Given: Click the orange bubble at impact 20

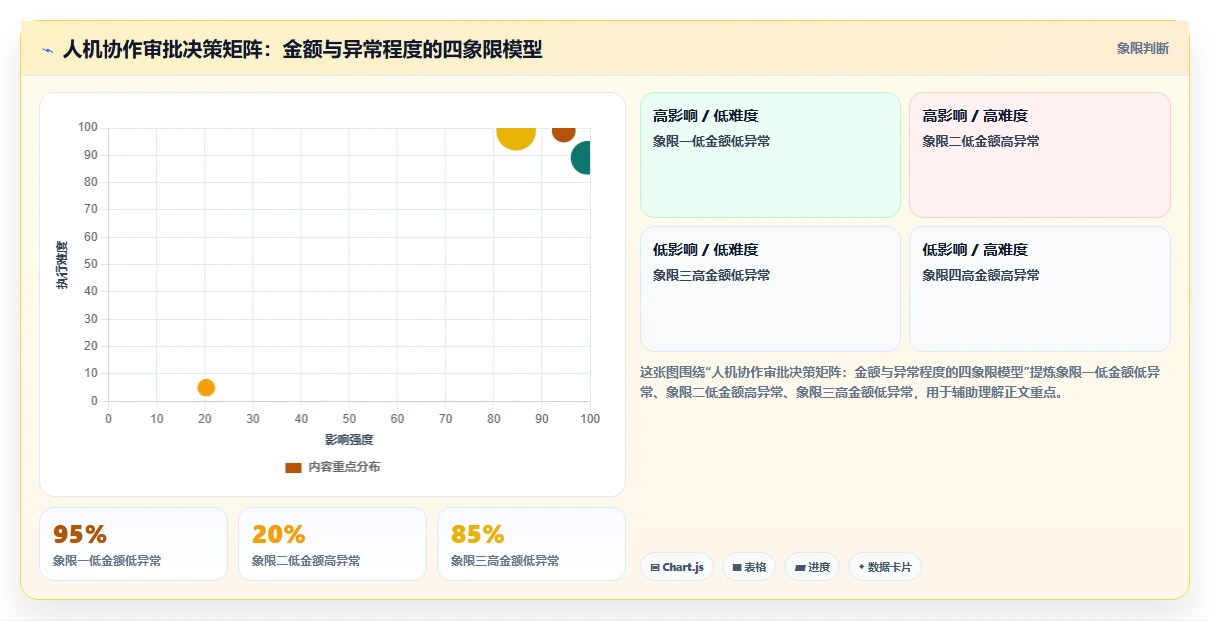Looking at the screenshot, I should pyautogui.click(x=206, y=388).
